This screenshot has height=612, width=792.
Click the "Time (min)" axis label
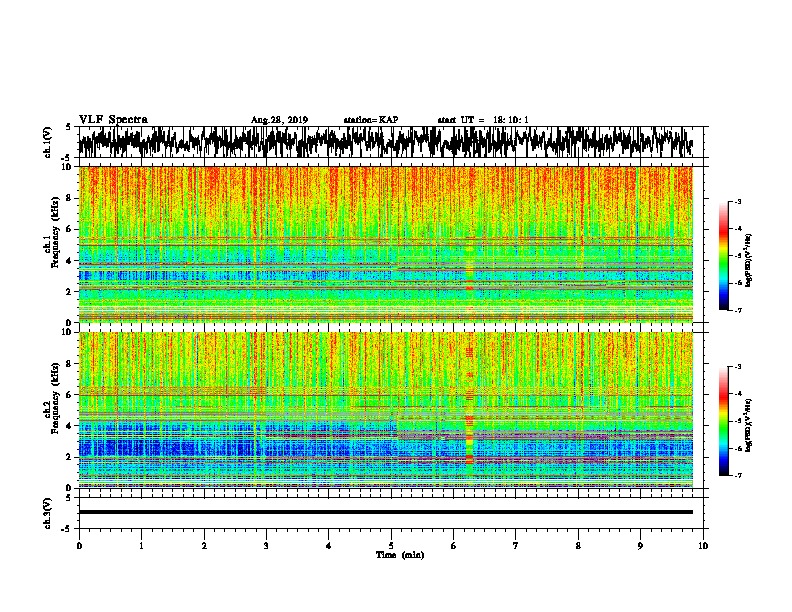[400, 555]
